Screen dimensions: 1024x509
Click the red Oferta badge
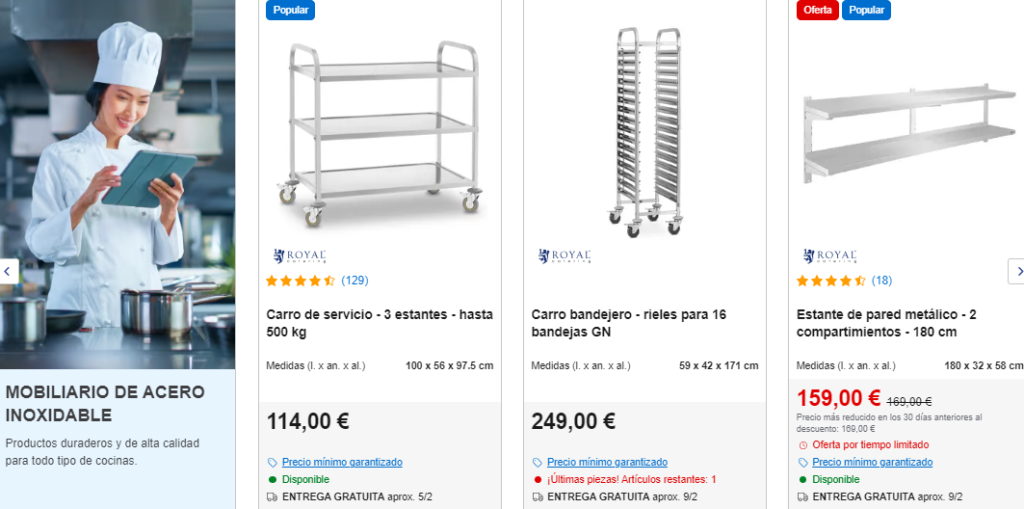point(817,10)
